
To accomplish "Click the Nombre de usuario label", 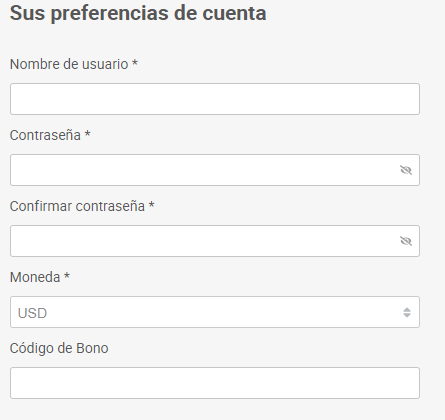I will 69,64.
